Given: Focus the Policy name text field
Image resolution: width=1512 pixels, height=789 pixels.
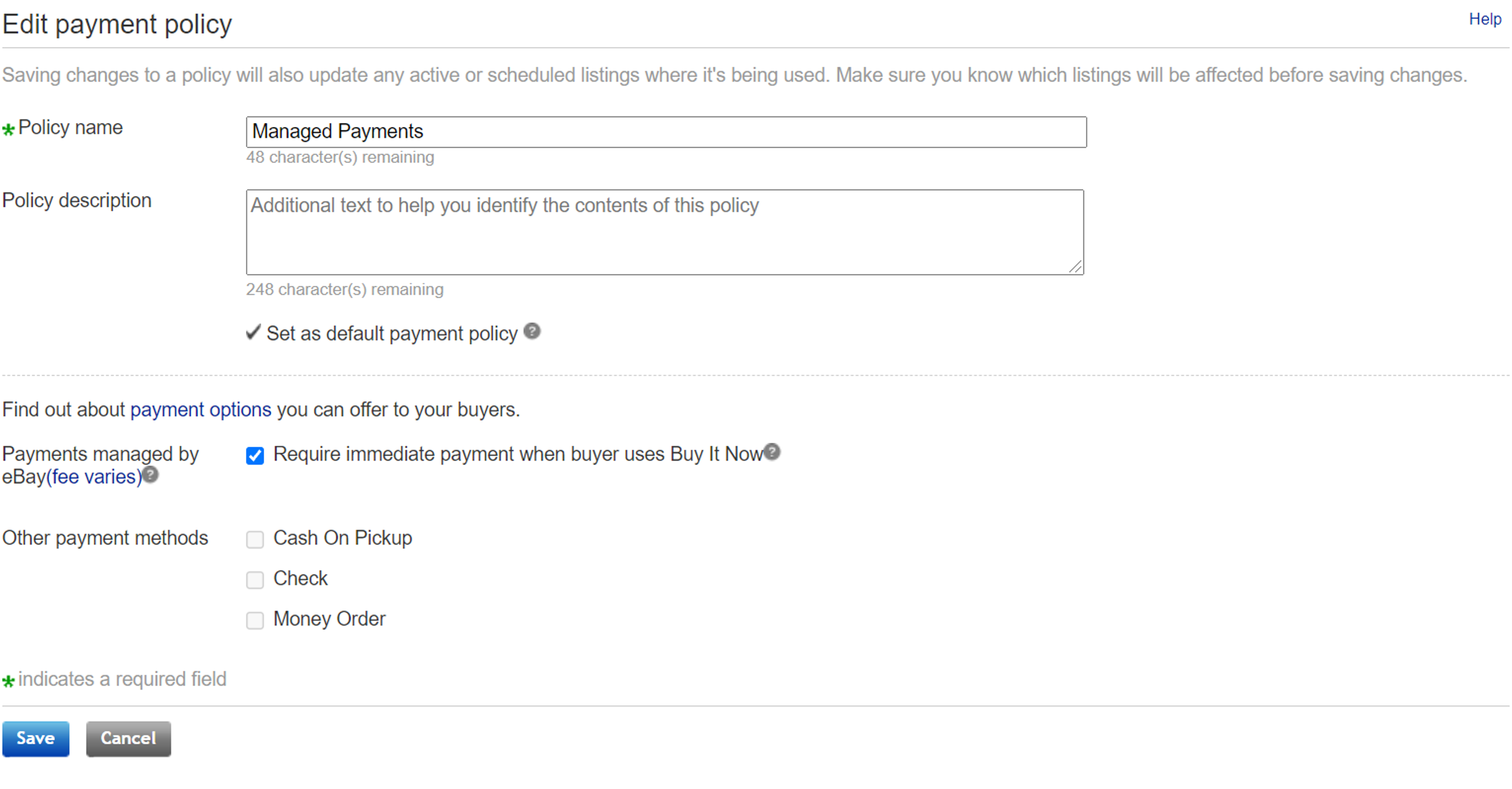Looking at the screenshot, I should [x=666, y=132].
